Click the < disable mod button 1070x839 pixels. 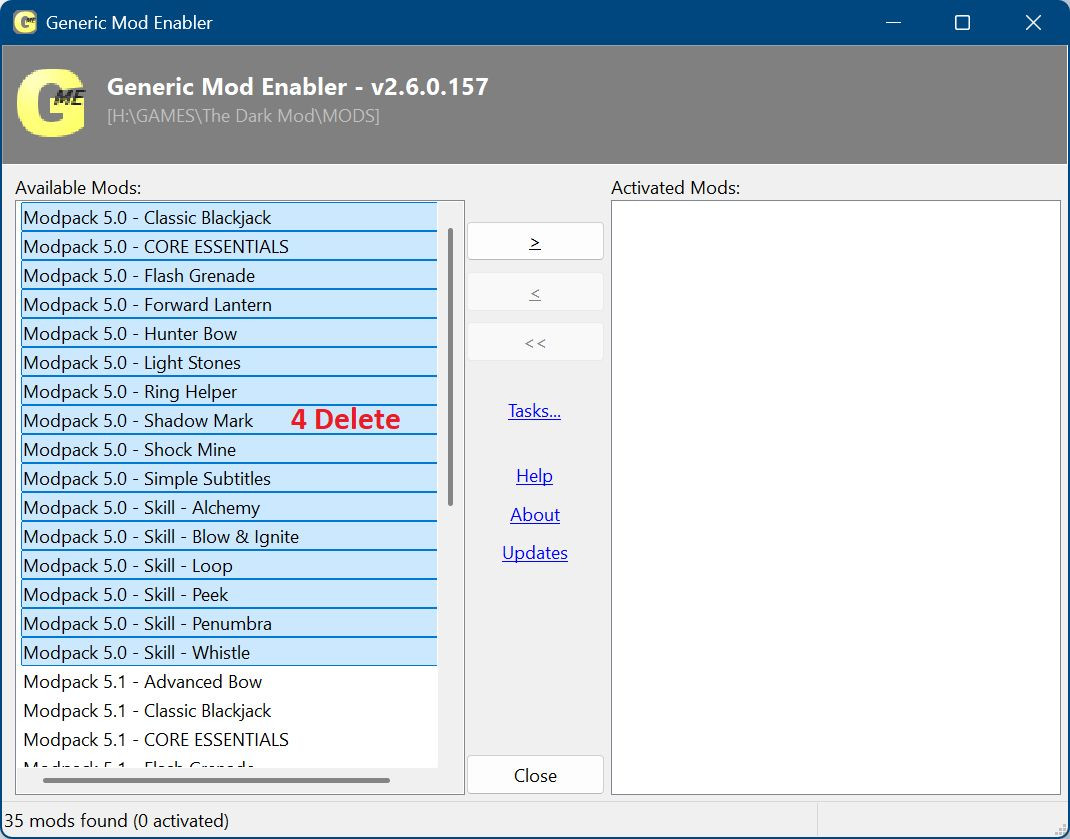click(x=535, y=292)
